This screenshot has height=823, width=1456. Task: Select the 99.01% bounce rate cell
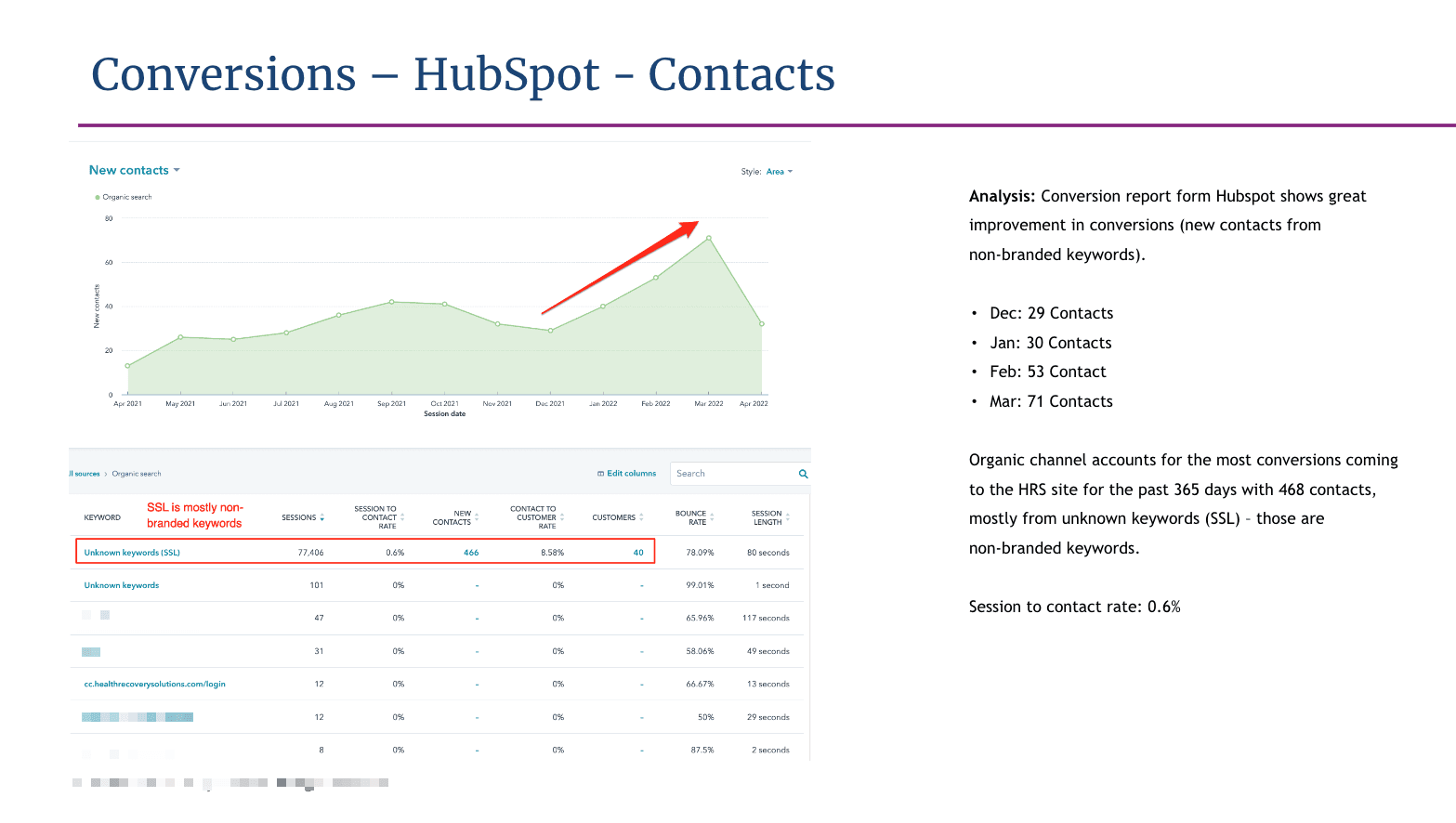700,585
